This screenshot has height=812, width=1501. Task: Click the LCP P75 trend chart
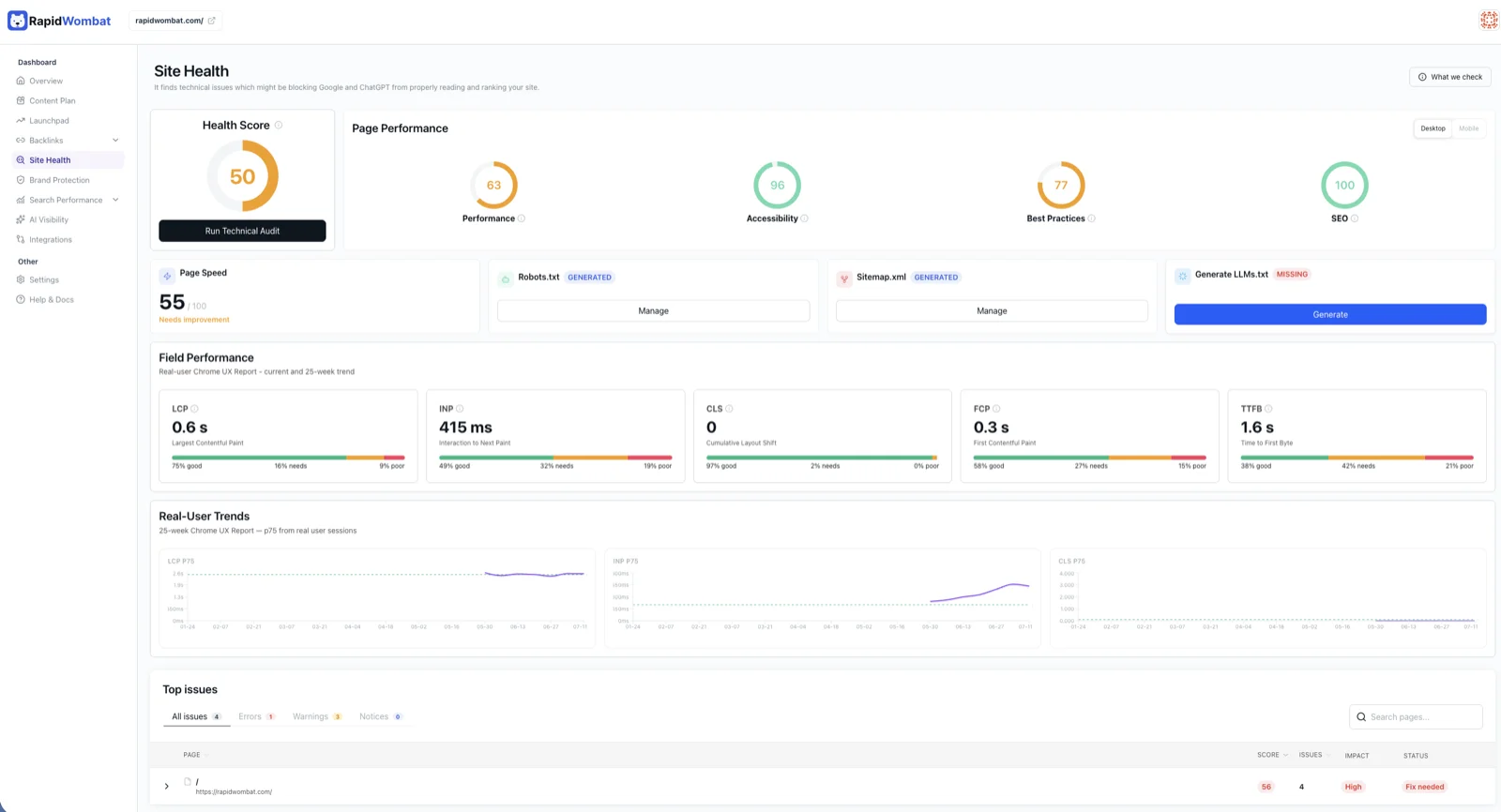[x=377, y=597]
